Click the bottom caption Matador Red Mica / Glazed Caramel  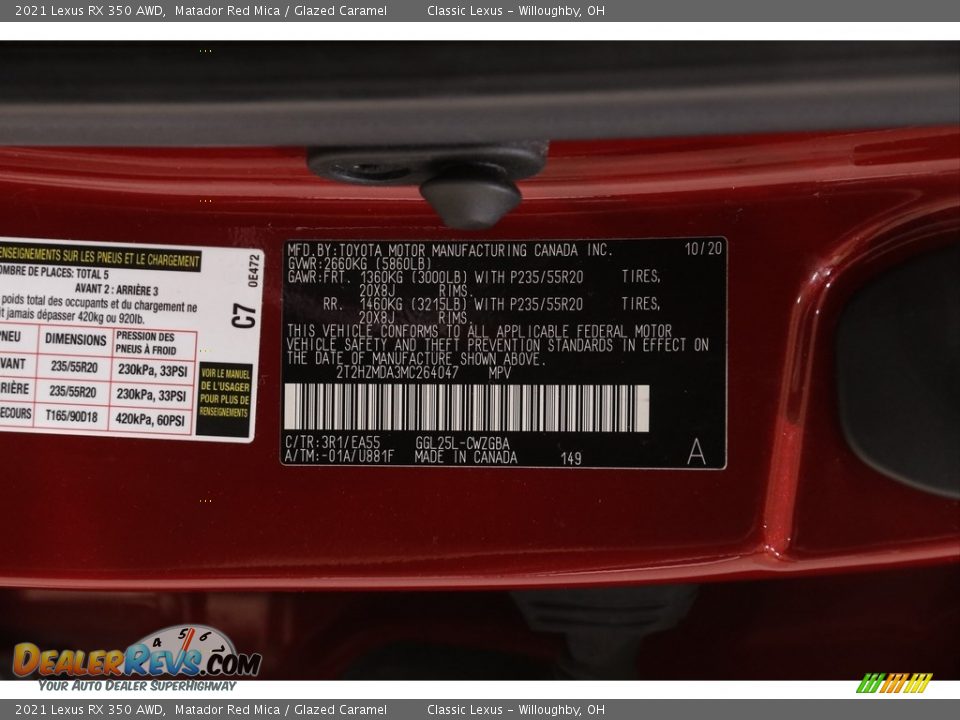(280, 710)
